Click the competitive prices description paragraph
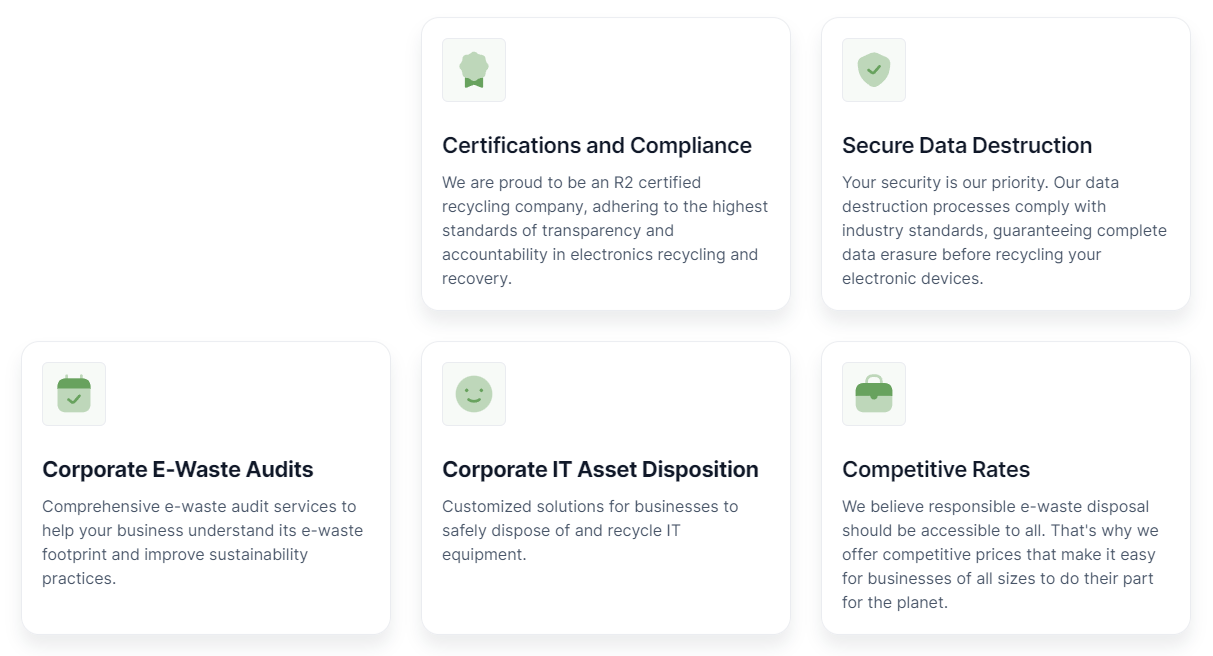The height and width of the screenshot is (656, 1213). [1000, 554]
